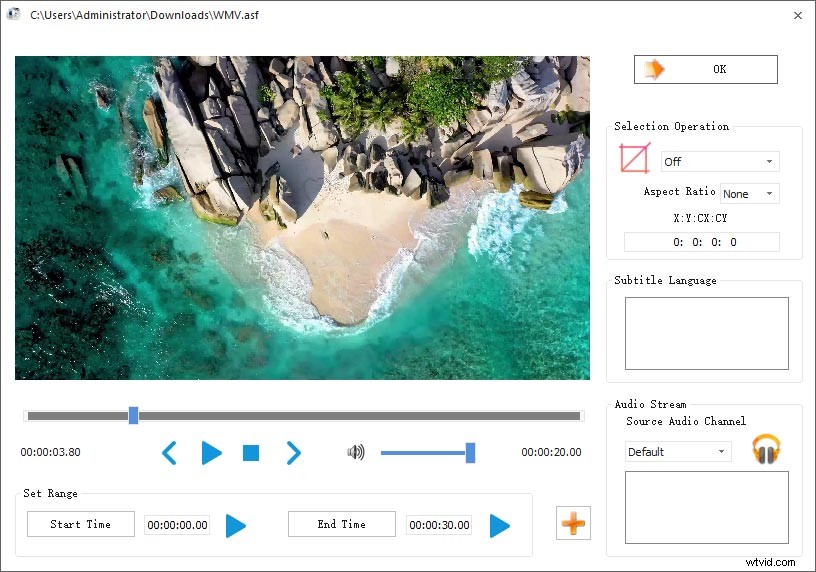Viewport: 816px width, 572px height.
Task: Step forward with next frame arrow
Action: point(294,453)
